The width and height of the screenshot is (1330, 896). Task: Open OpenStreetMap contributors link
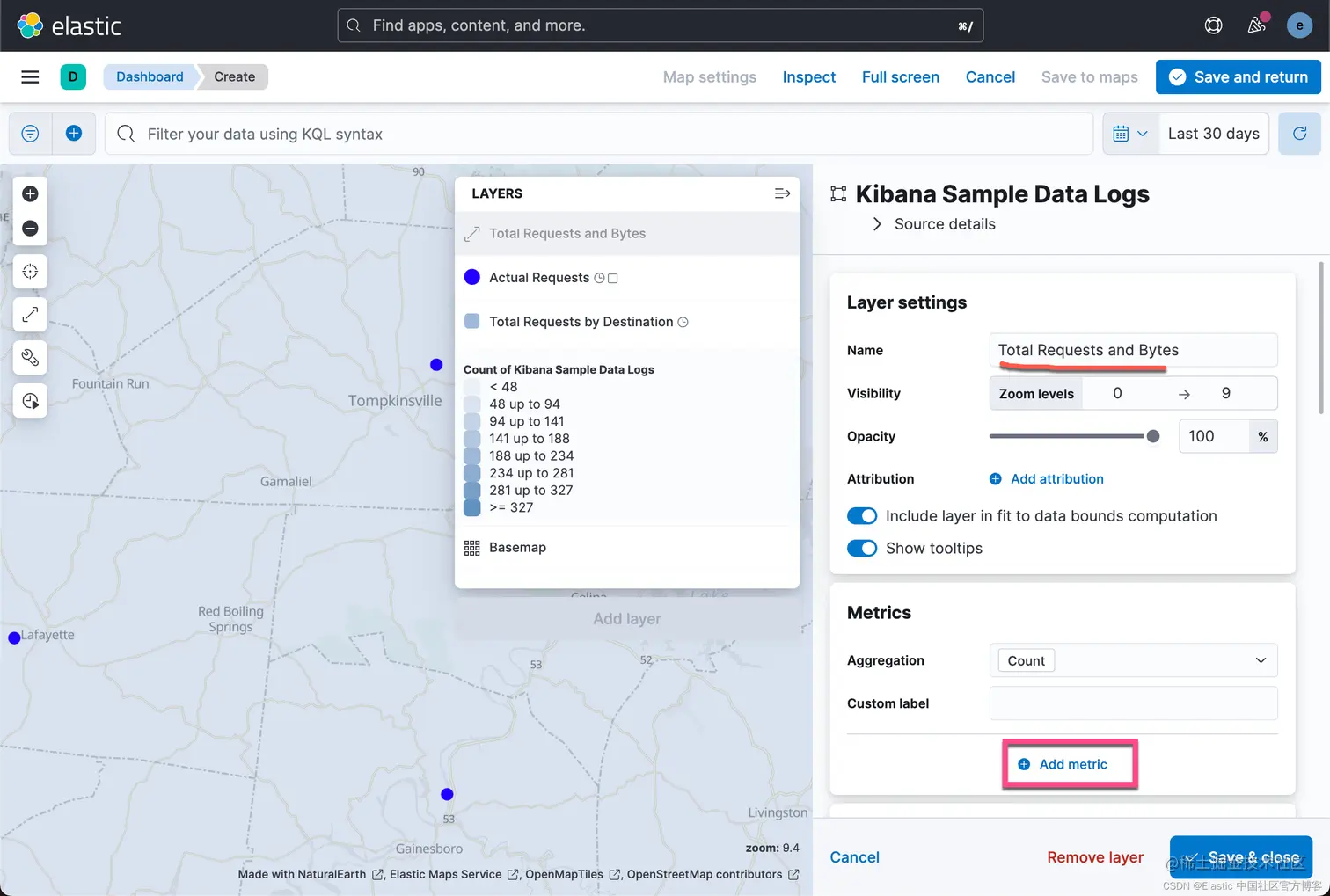[x=712, y=875]
